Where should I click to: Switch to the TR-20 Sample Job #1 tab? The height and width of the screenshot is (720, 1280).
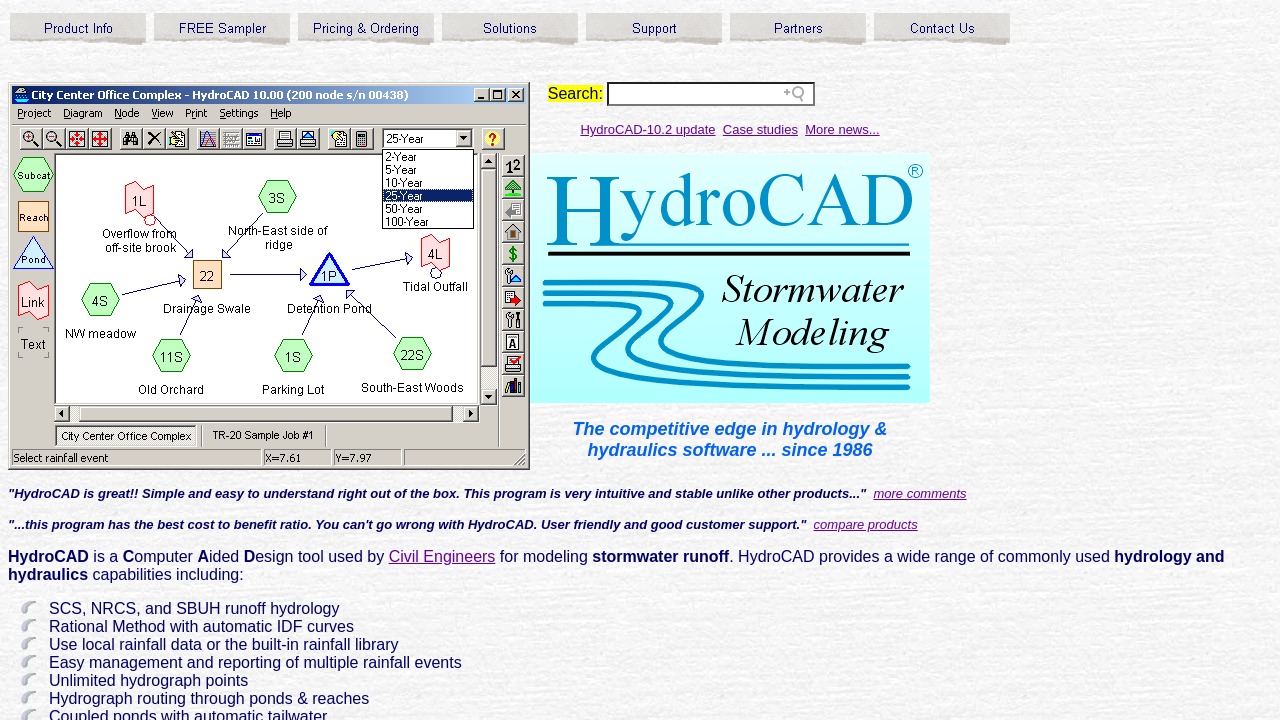click(x=263, y=436)
